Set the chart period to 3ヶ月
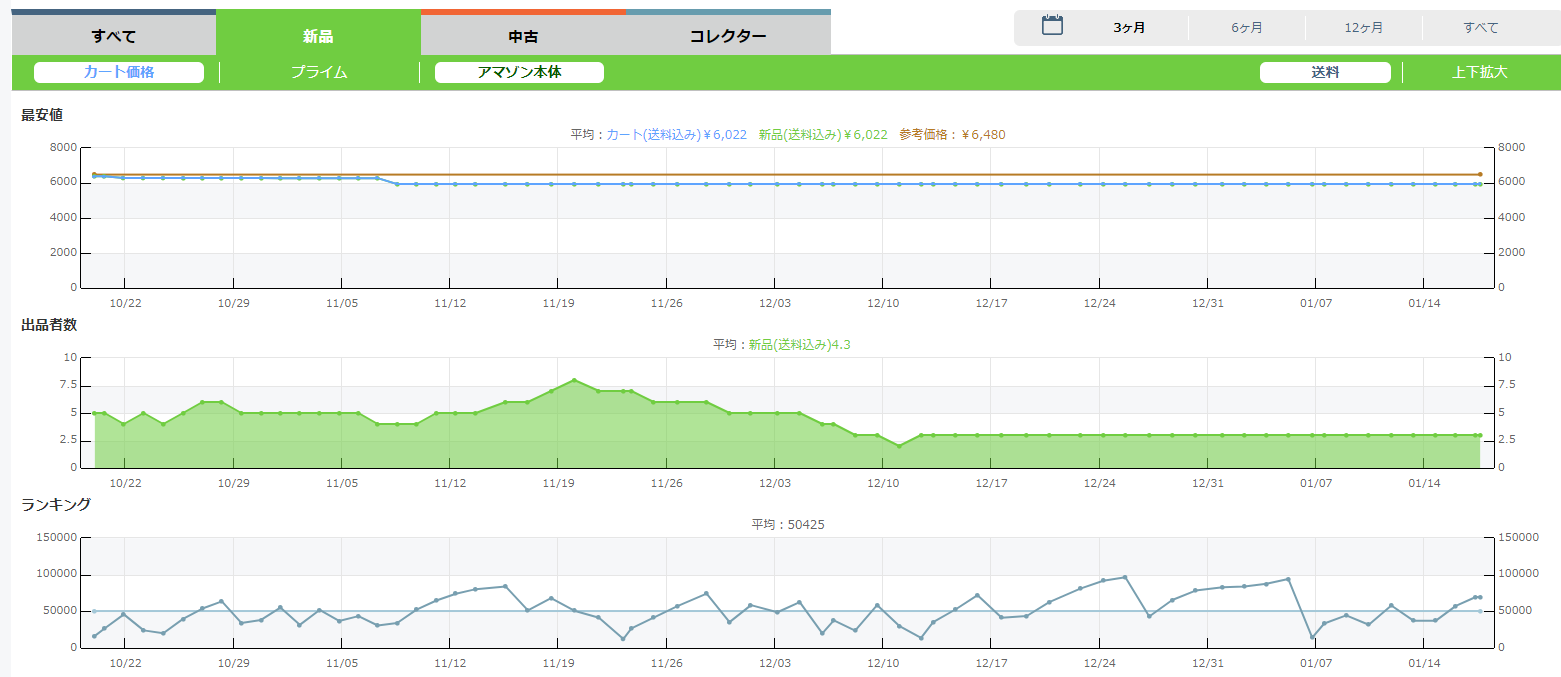 (x=1129, y=28)
